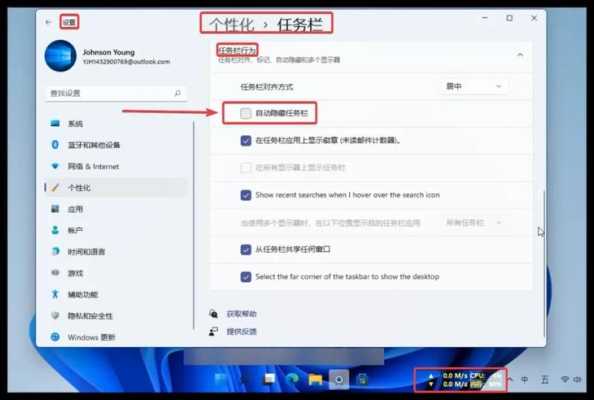The height and width of the screenshot is (400, 594).
Task: Open File Explorer from the taskbar
Action: pos(315,379)
